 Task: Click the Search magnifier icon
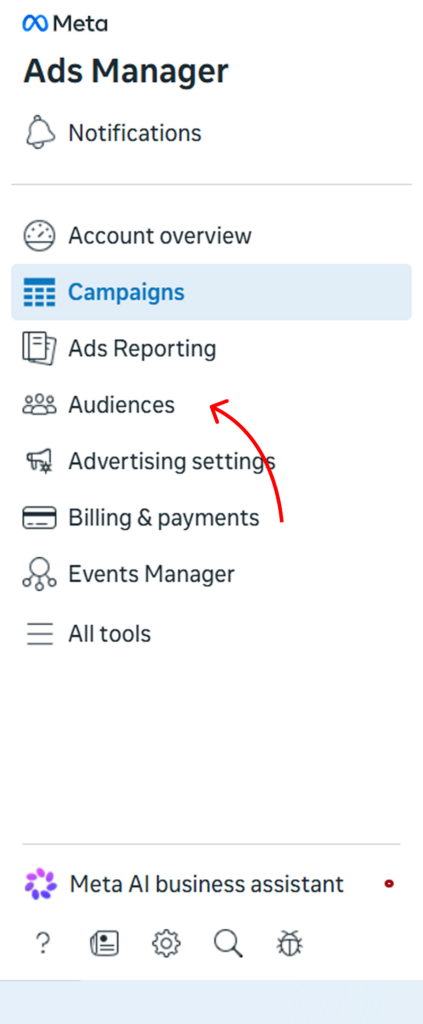[x=228, y=943]
